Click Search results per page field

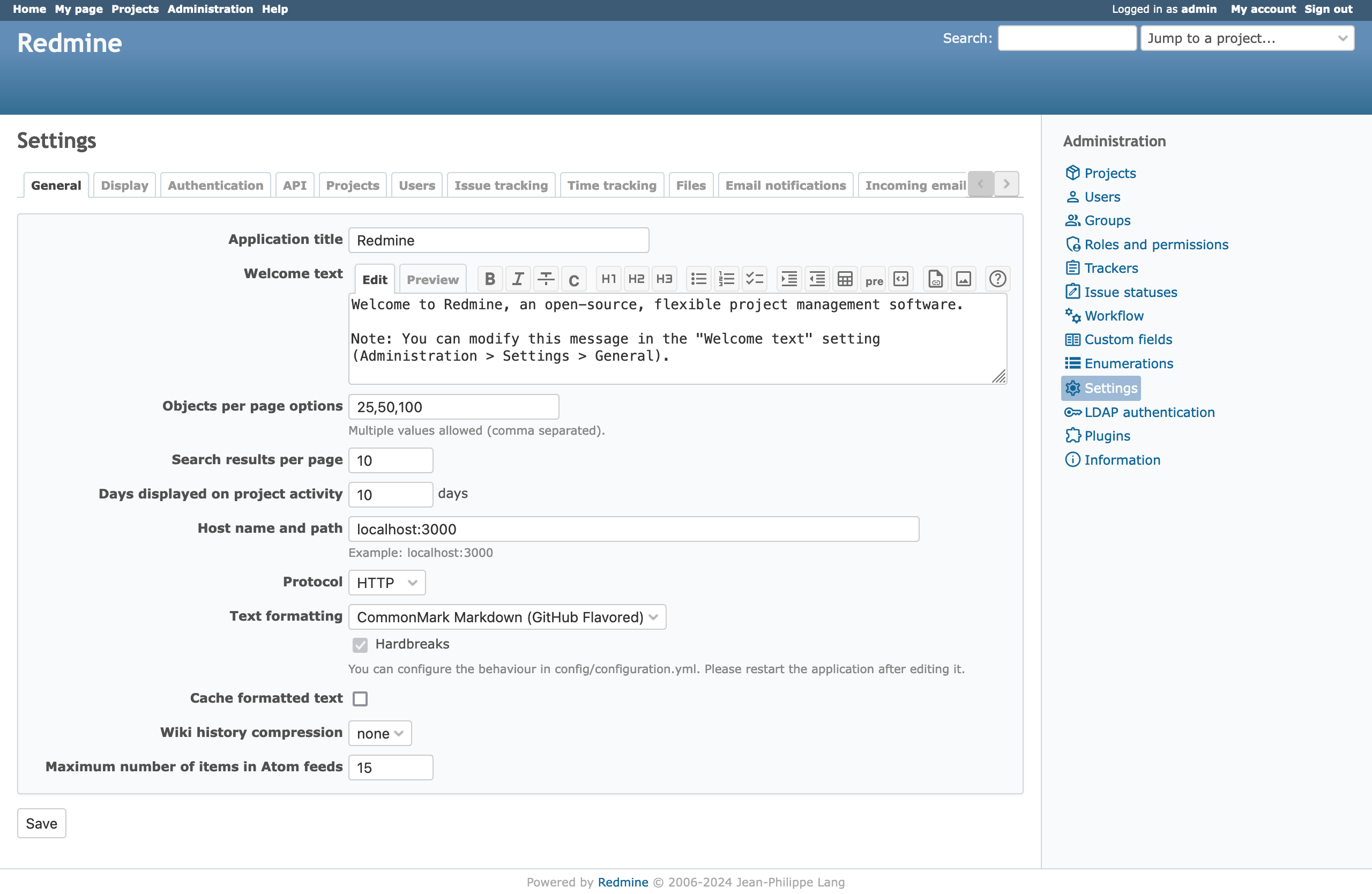pos(391,460)
